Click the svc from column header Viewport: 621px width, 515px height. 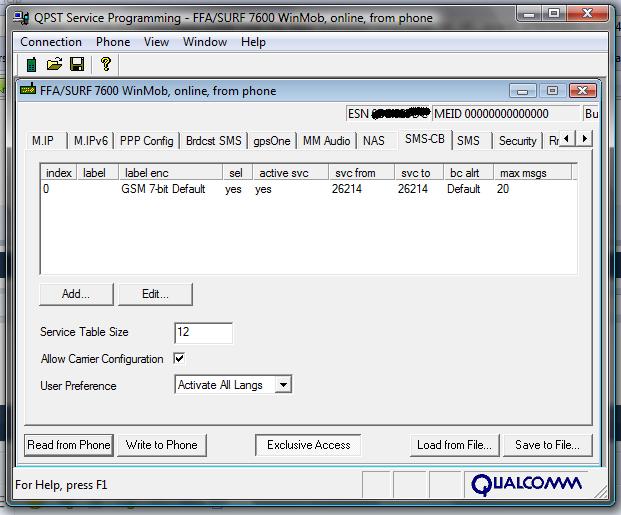(x=361, y=173)
